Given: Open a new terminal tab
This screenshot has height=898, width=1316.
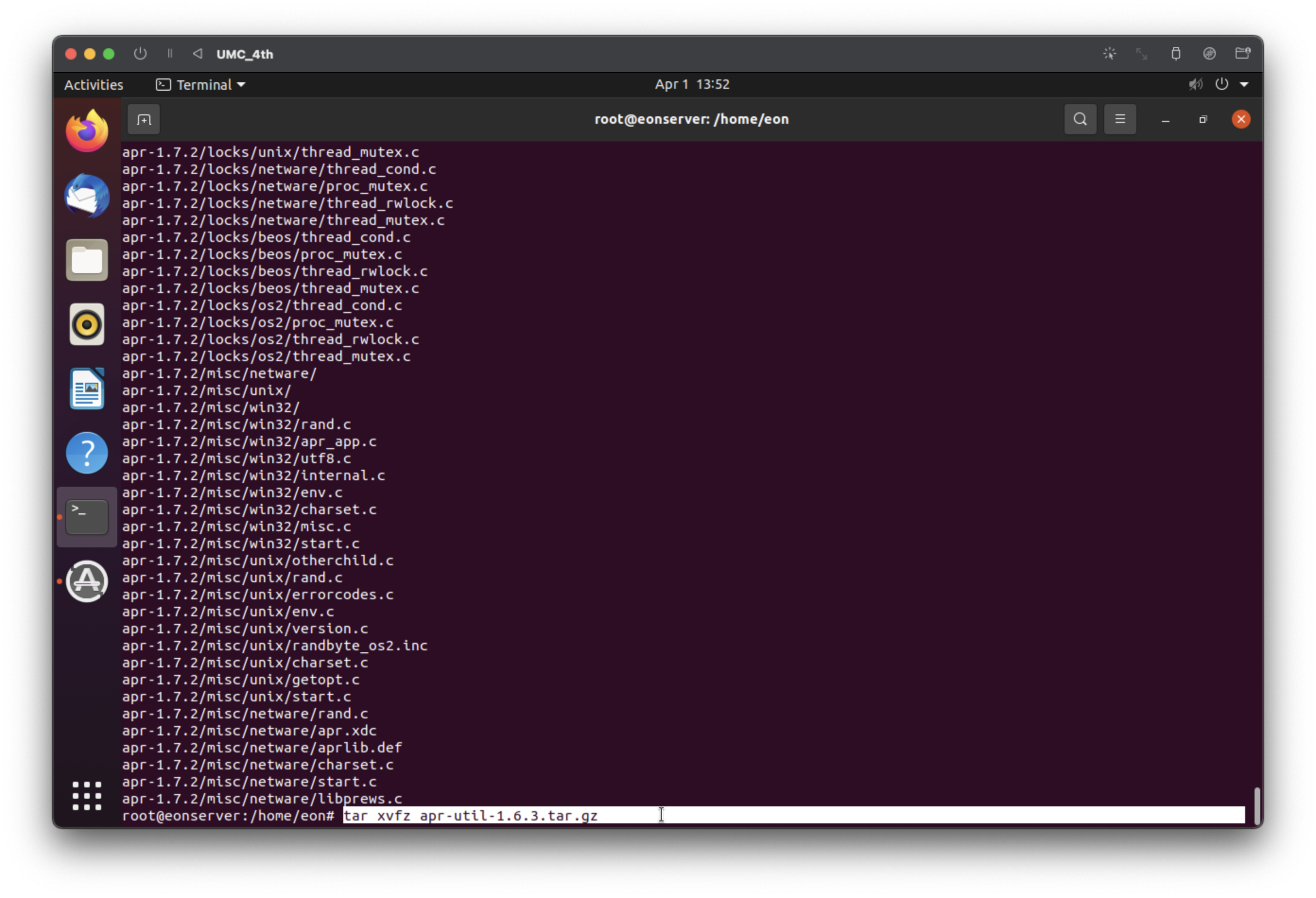Looking at the screenshot, I should tap(144, 120).
